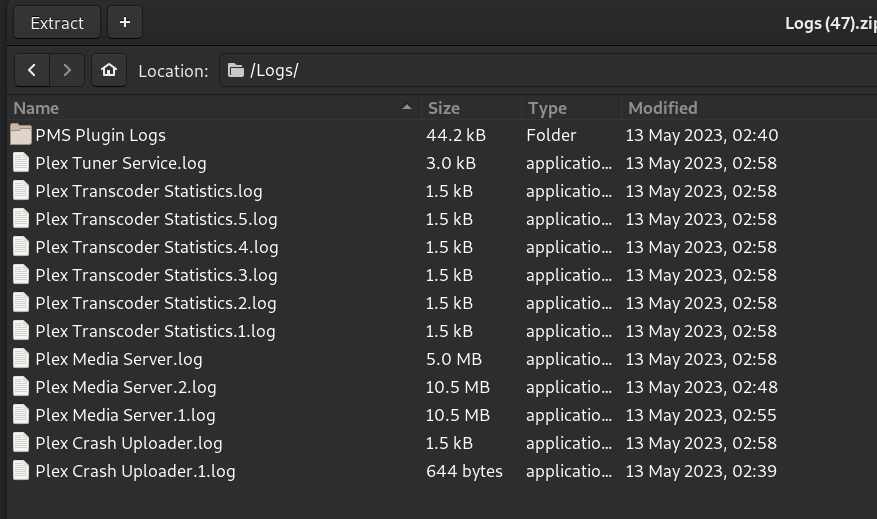Select Plex Transcoder Statistics.5.log
Viewport: 877px width, 519px height.
click(156, 219)
